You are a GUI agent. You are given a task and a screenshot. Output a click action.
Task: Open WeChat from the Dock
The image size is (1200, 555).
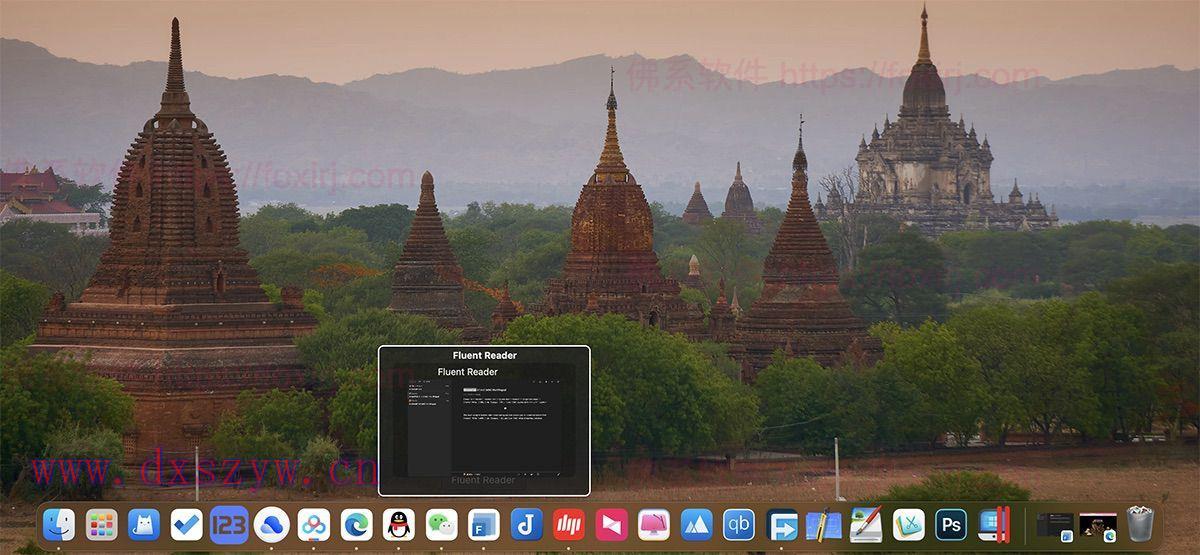[441, 524]
